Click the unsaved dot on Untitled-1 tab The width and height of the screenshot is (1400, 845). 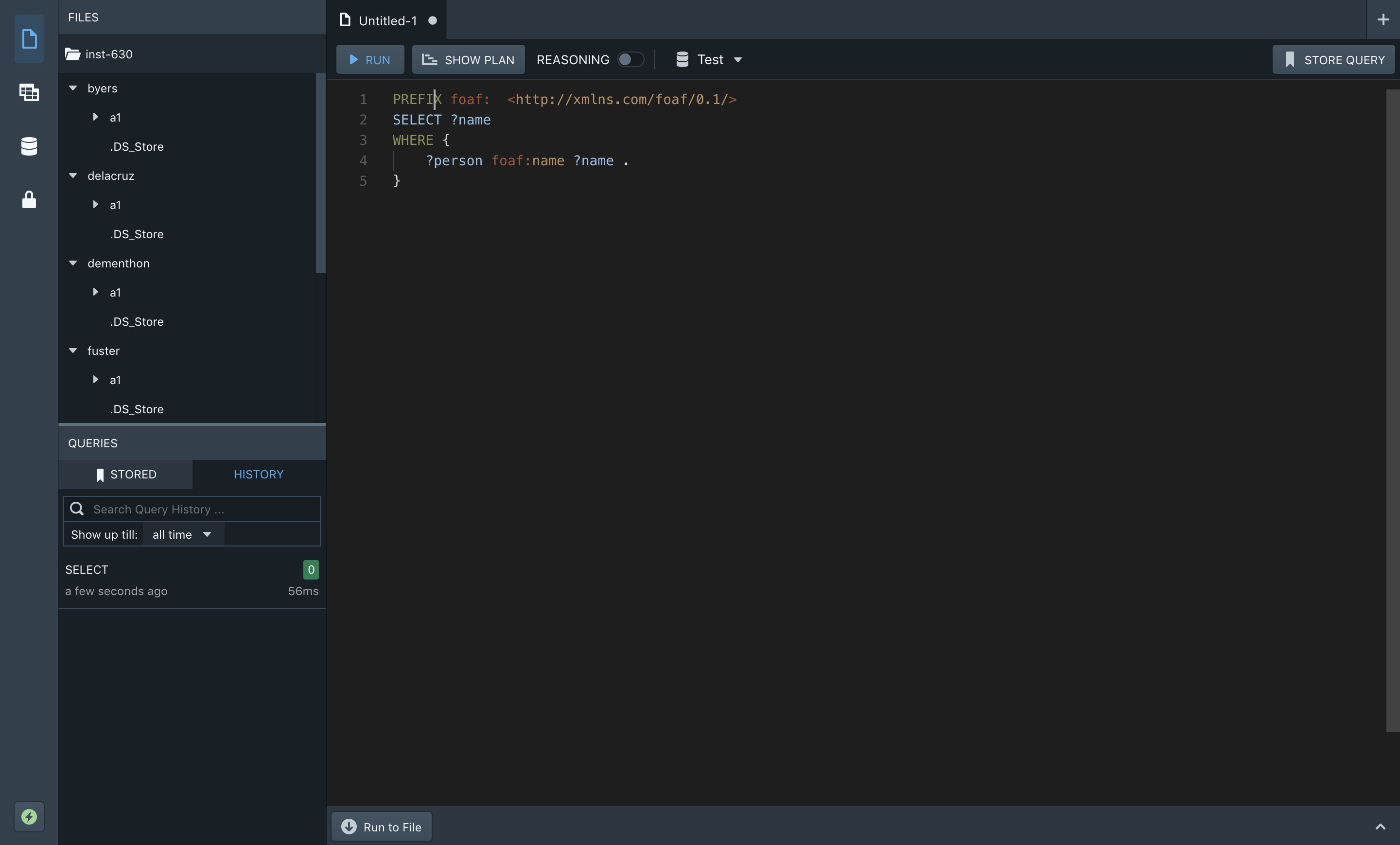(x=432, y=20)
